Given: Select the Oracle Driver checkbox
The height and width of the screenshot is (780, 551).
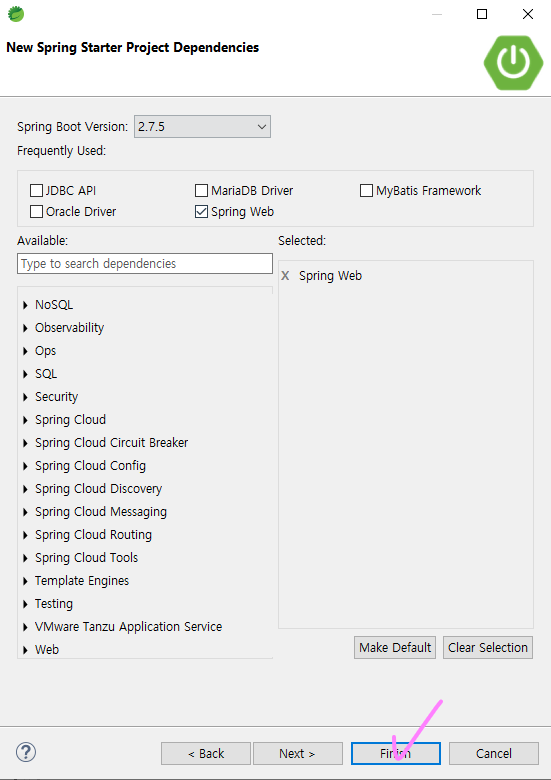Looking at the screenshot, I should pyautogui.click(x=36, y=212).
